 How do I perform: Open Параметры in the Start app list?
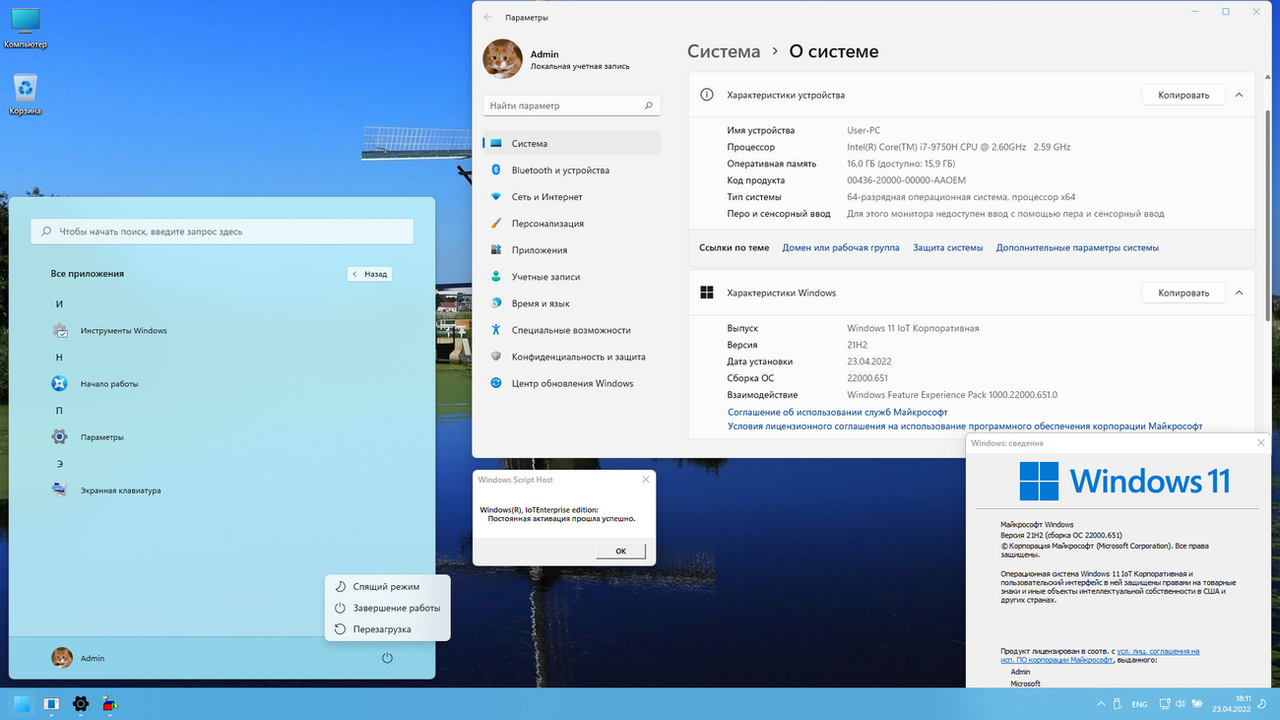88,437
